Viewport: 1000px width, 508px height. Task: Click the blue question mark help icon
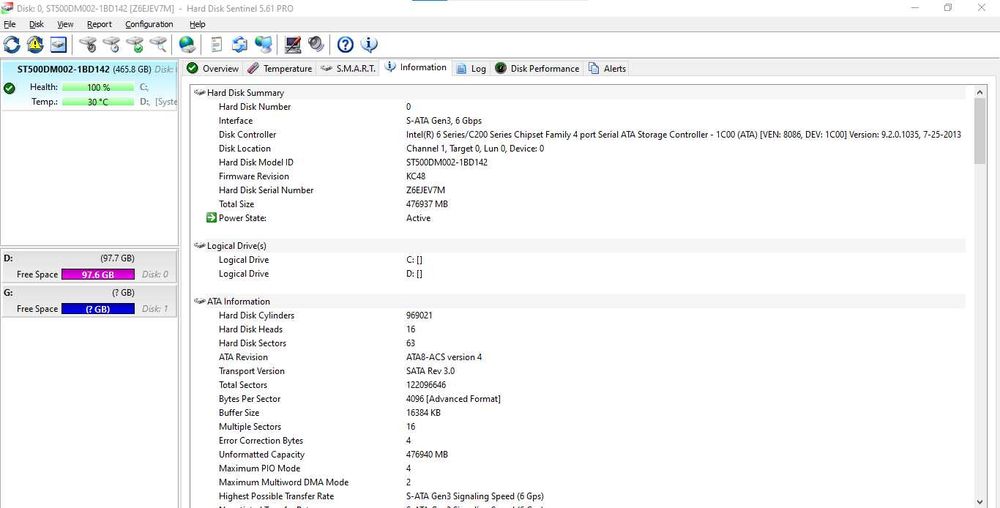[345, 45]
